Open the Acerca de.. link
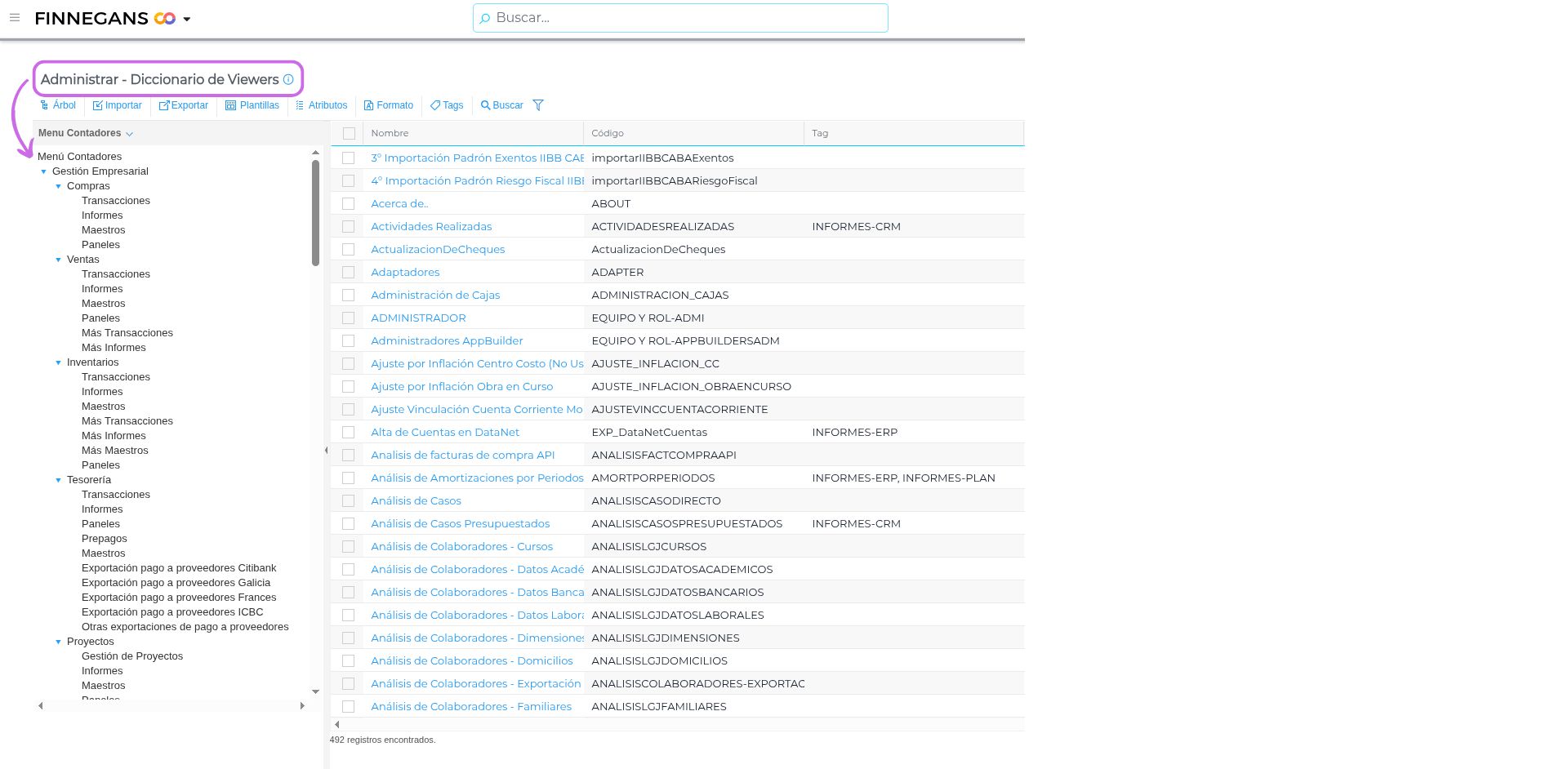This screenshot has width=1568, height=769. pos(399,203)
